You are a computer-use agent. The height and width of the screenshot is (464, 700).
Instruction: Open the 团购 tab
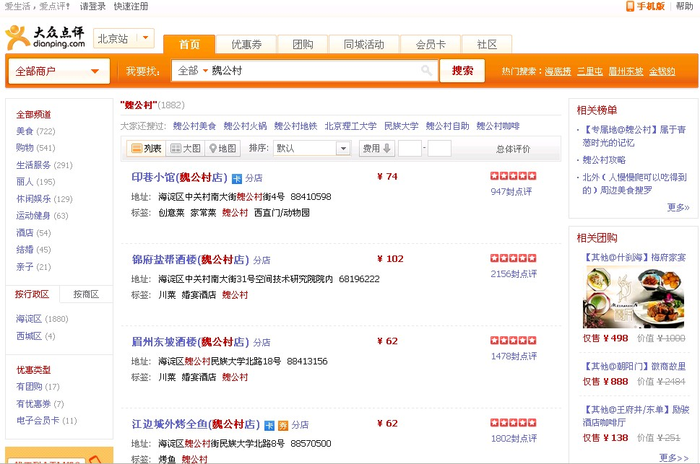(303, 44)
